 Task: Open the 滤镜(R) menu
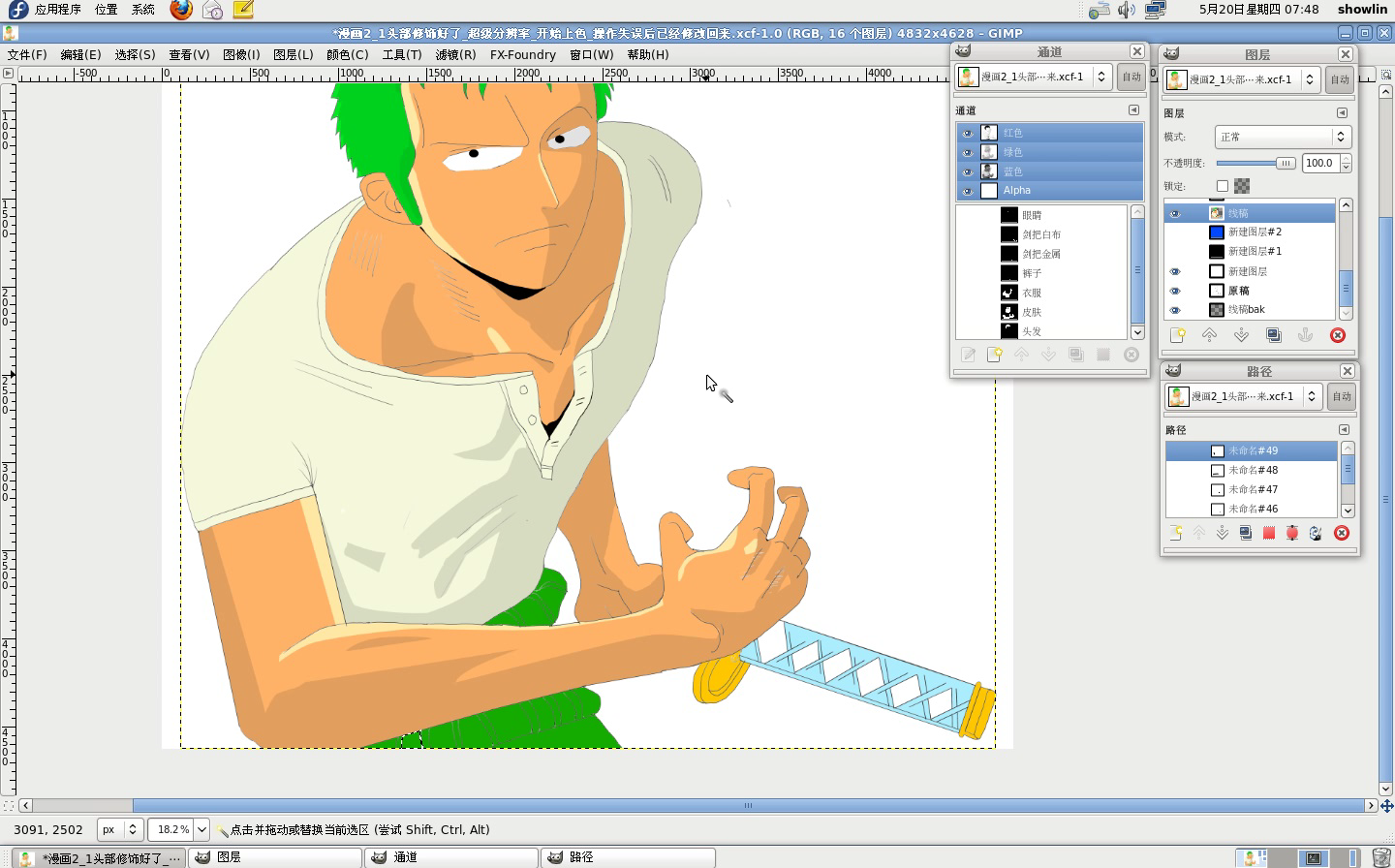(x=455, y=54)
